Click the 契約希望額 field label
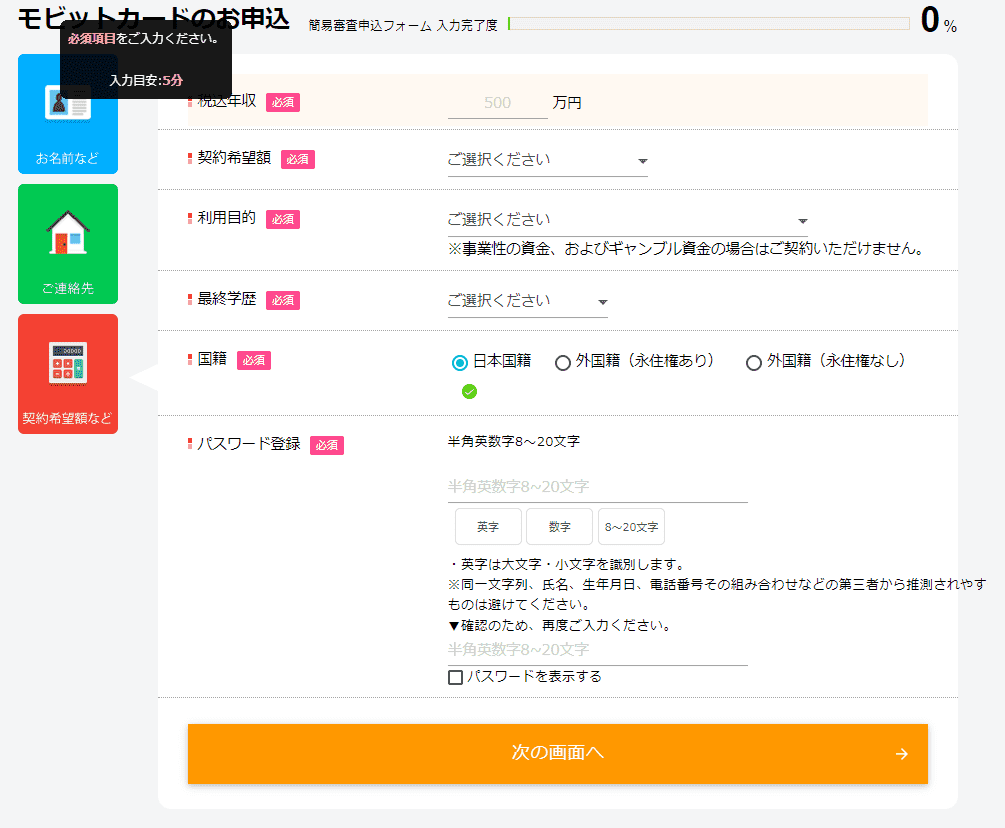Screen dimensions: 1005x828 [x=234, y=158]
